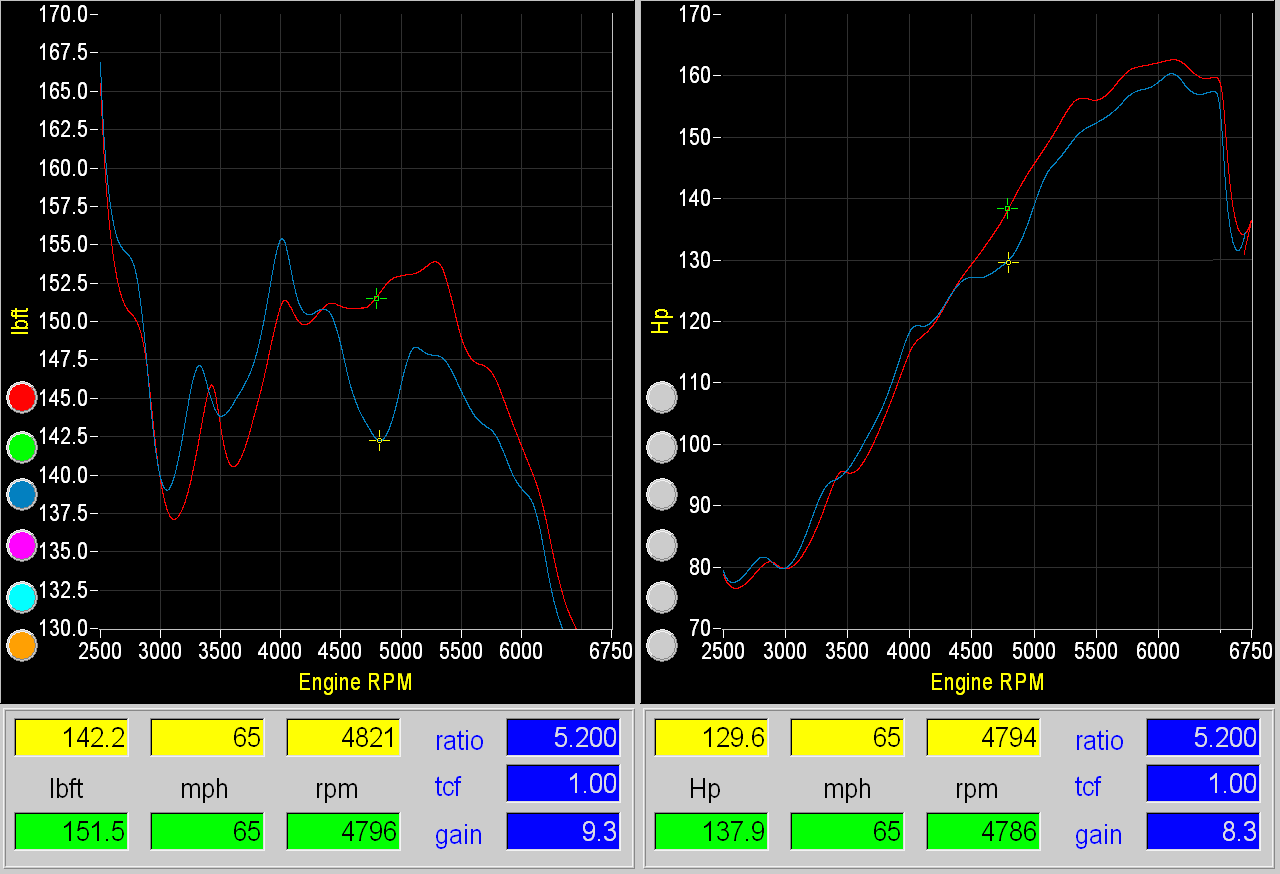Screen dimensions: 1280x874
Task: Click the Engine RPM label under torque graph
Action: click(x=355, y=683)
